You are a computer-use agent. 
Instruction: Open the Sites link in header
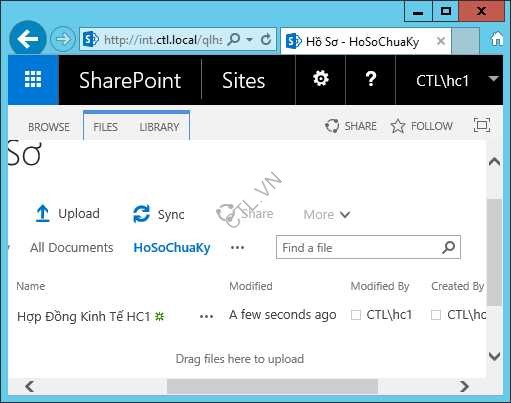click(x=244, y=80)
